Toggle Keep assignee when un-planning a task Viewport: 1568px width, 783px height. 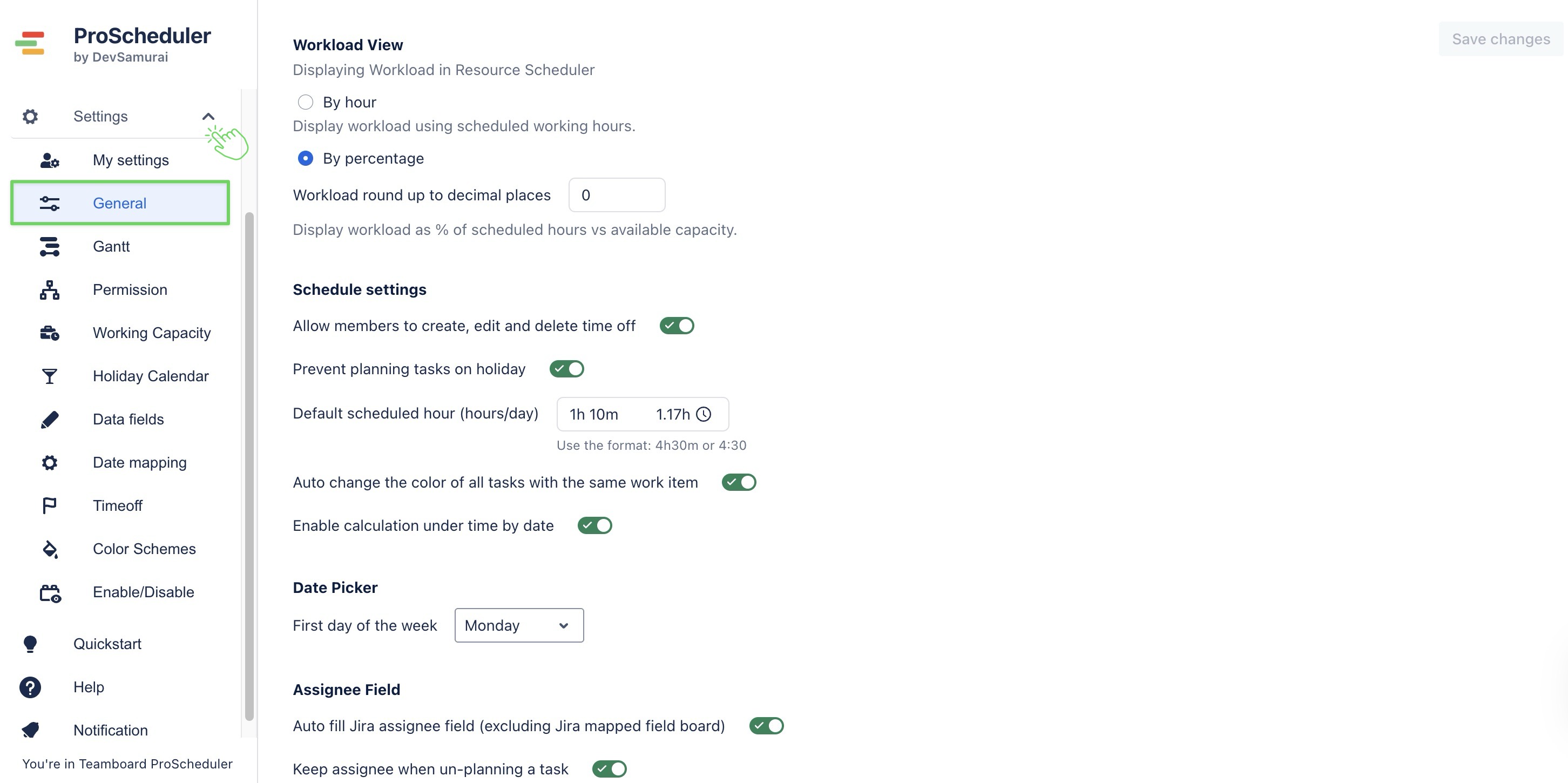click(x=609, y=769)
